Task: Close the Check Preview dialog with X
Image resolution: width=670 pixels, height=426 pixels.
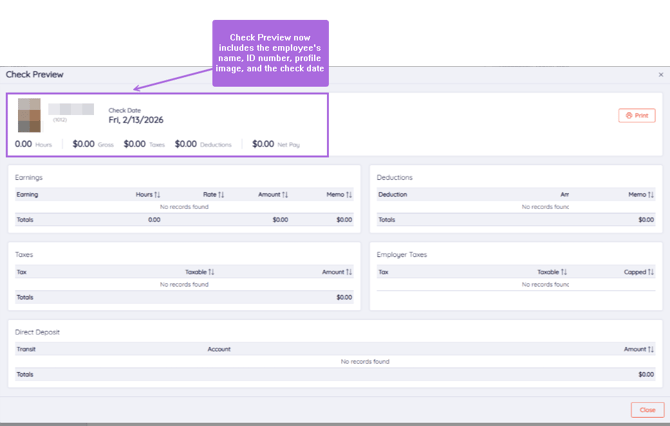Action: coord(661,75)
